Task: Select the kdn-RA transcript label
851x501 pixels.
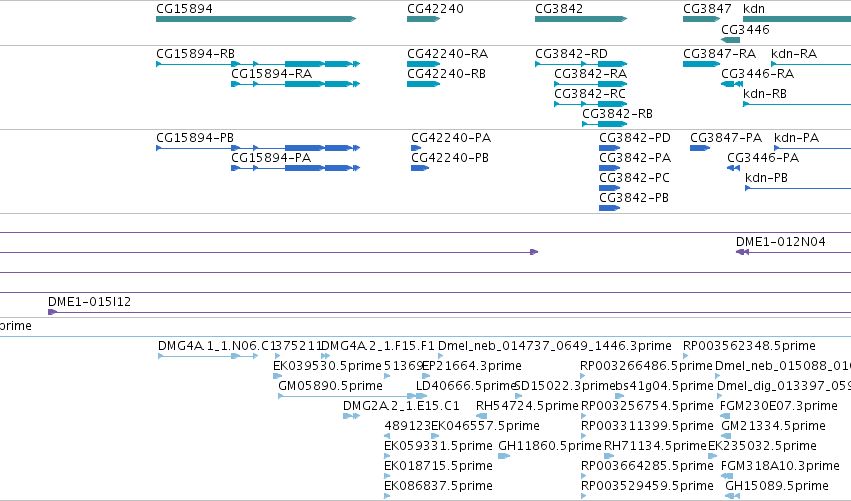Action: pos(794,54)
